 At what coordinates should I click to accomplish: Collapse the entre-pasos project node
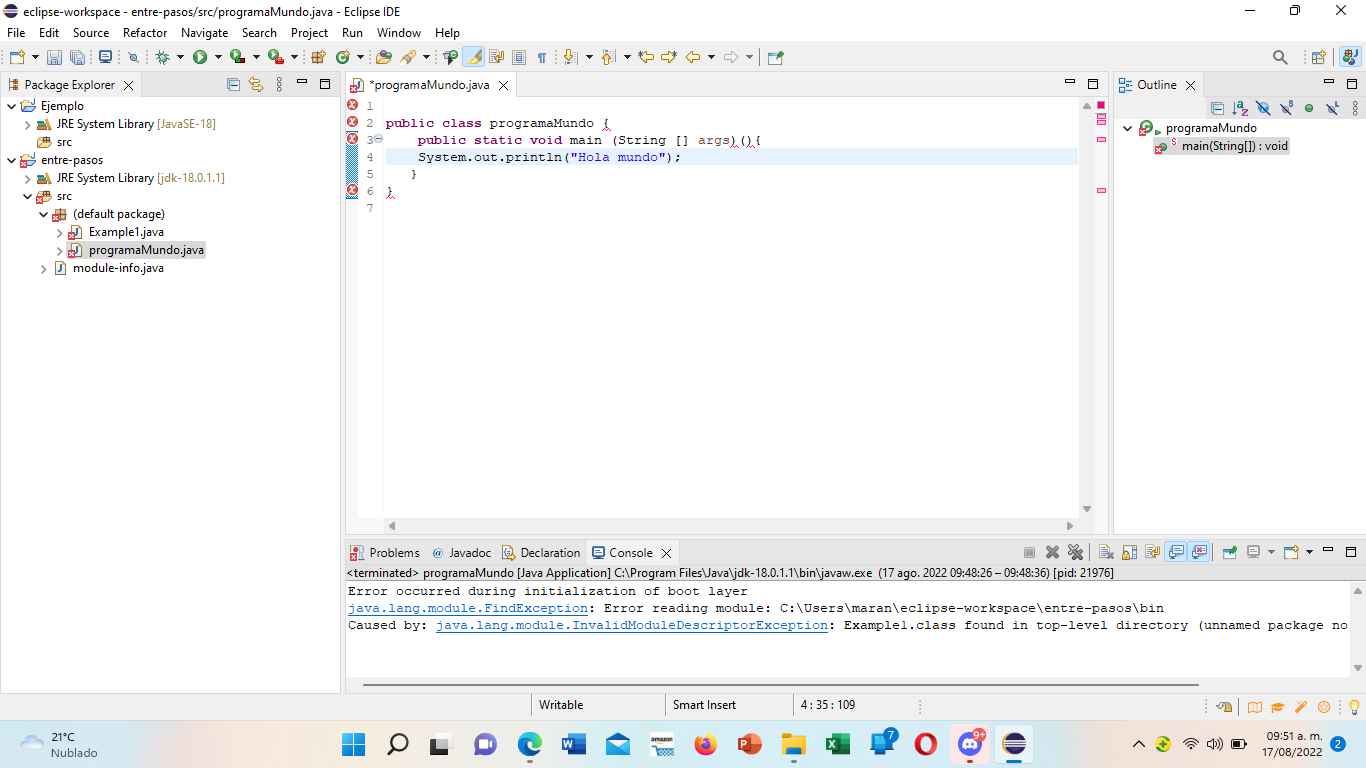(x=12, y=160)
